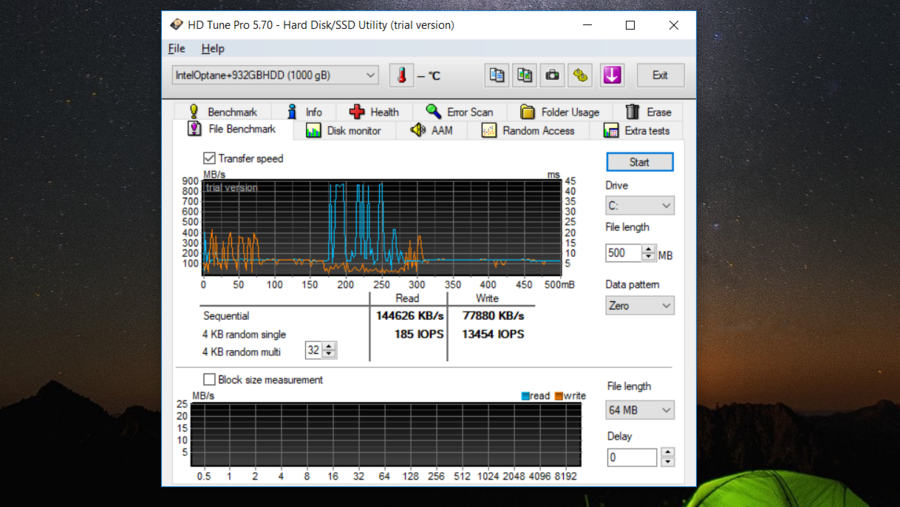Click the 4 KB random single label
Viewport: 900px width, 507px height.
point(244,334)
